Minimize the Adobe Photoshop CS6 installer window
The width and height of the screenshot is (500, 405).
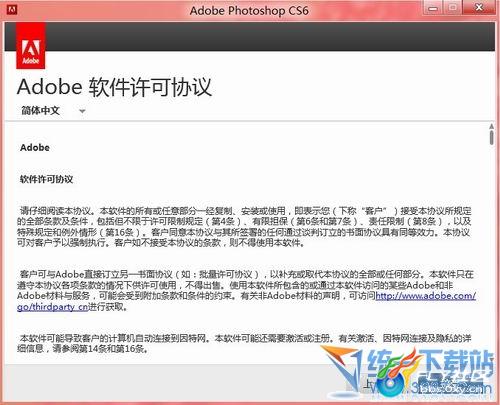pos(433,8)
